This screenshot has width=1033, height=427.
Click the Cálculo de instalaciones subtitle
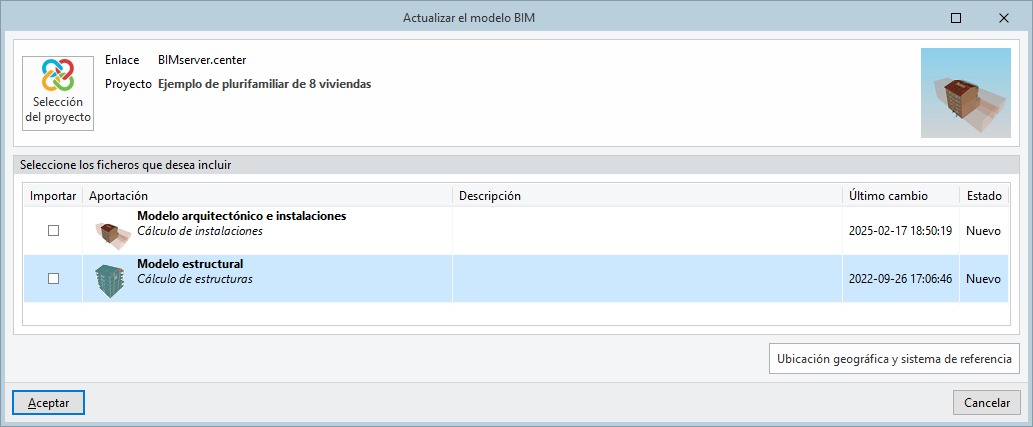click(200, 231)
